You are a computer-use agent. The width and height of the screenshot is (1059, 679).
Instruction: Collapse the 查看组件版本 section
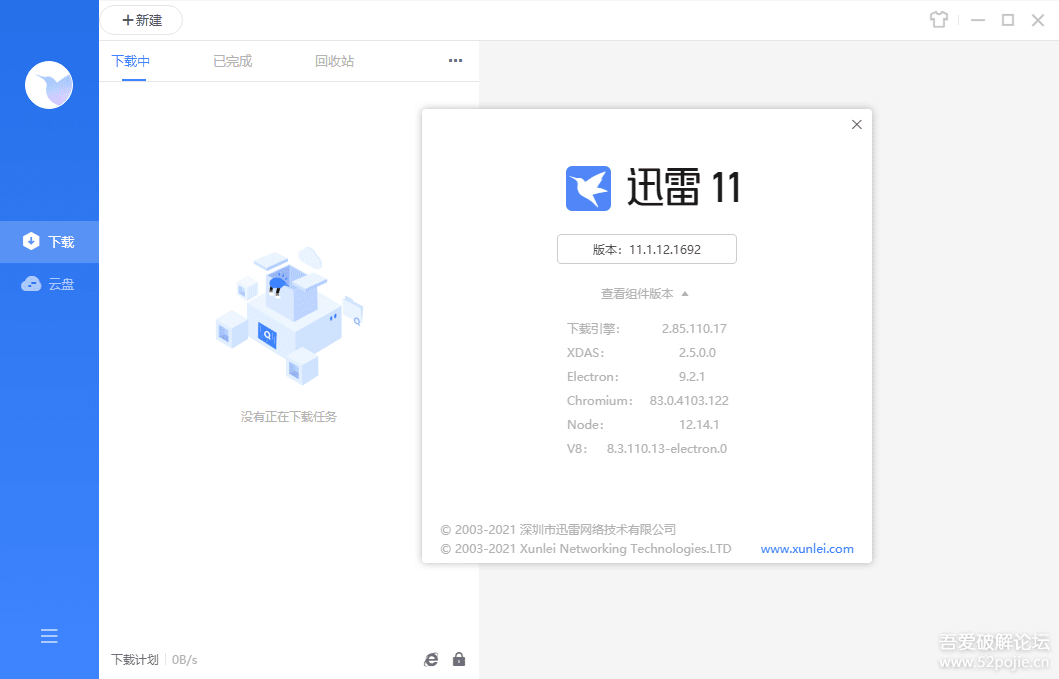(644, 294)
